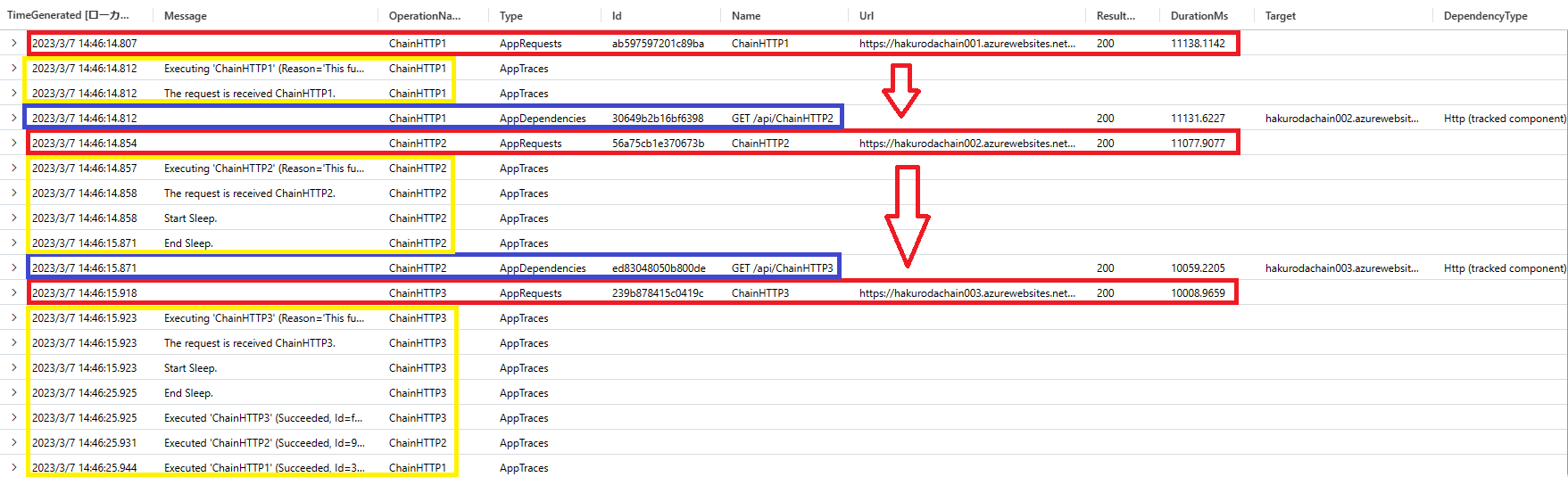Click the OperationName column header

[x=425, y=16]
